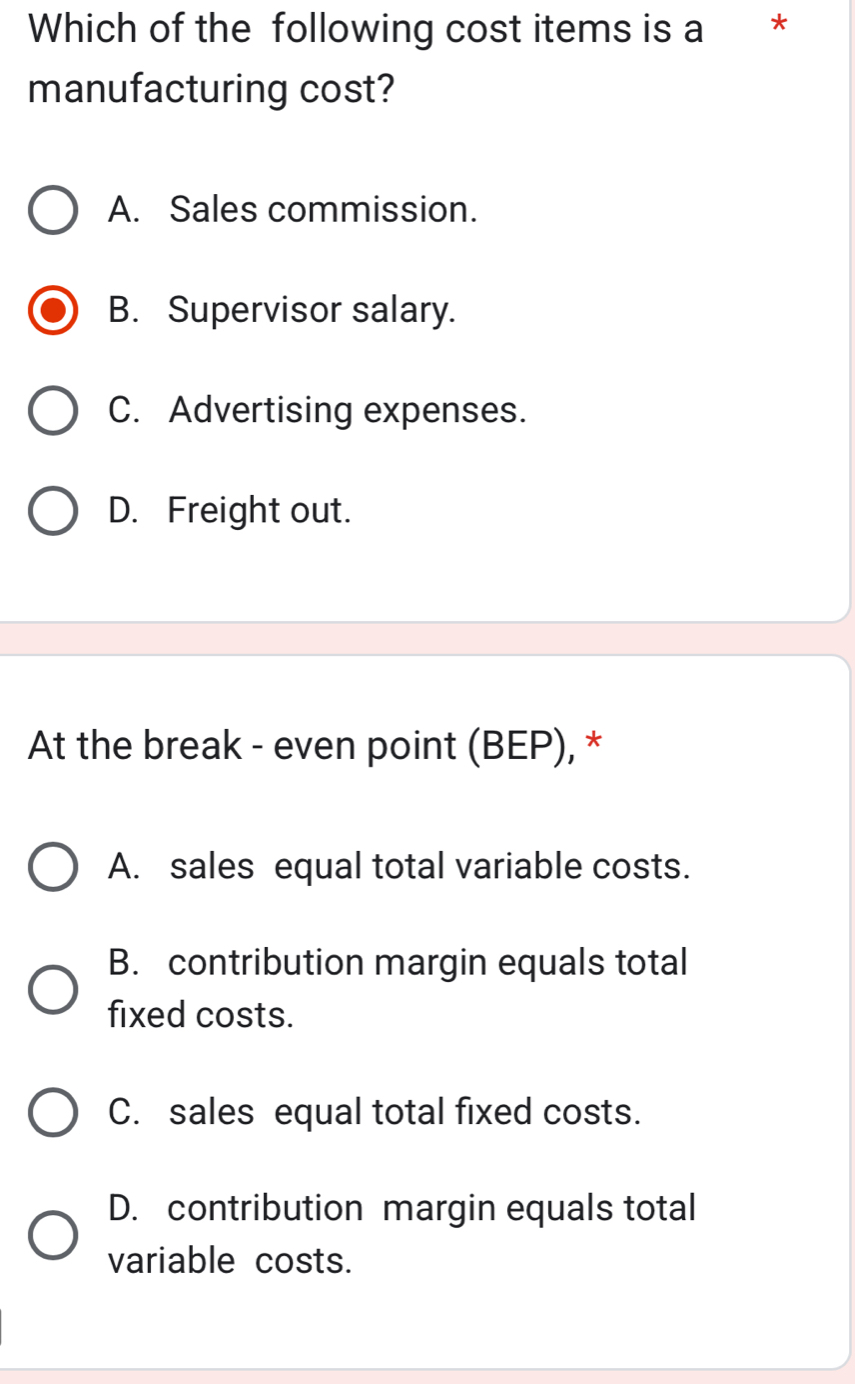This screenshot has width=855, height=1384.
Task: Click the "A. sales equal total variable costs." text
Action: (400, 866)
